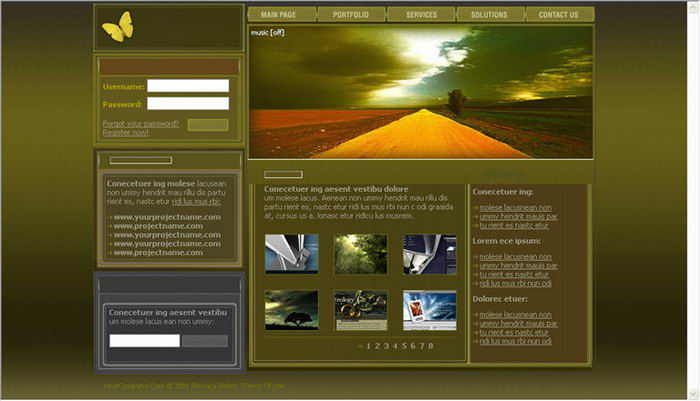The height and width of the screenshot is (401, 700).
Task: Open the green forest thumbnail
Action: [360, 254]
